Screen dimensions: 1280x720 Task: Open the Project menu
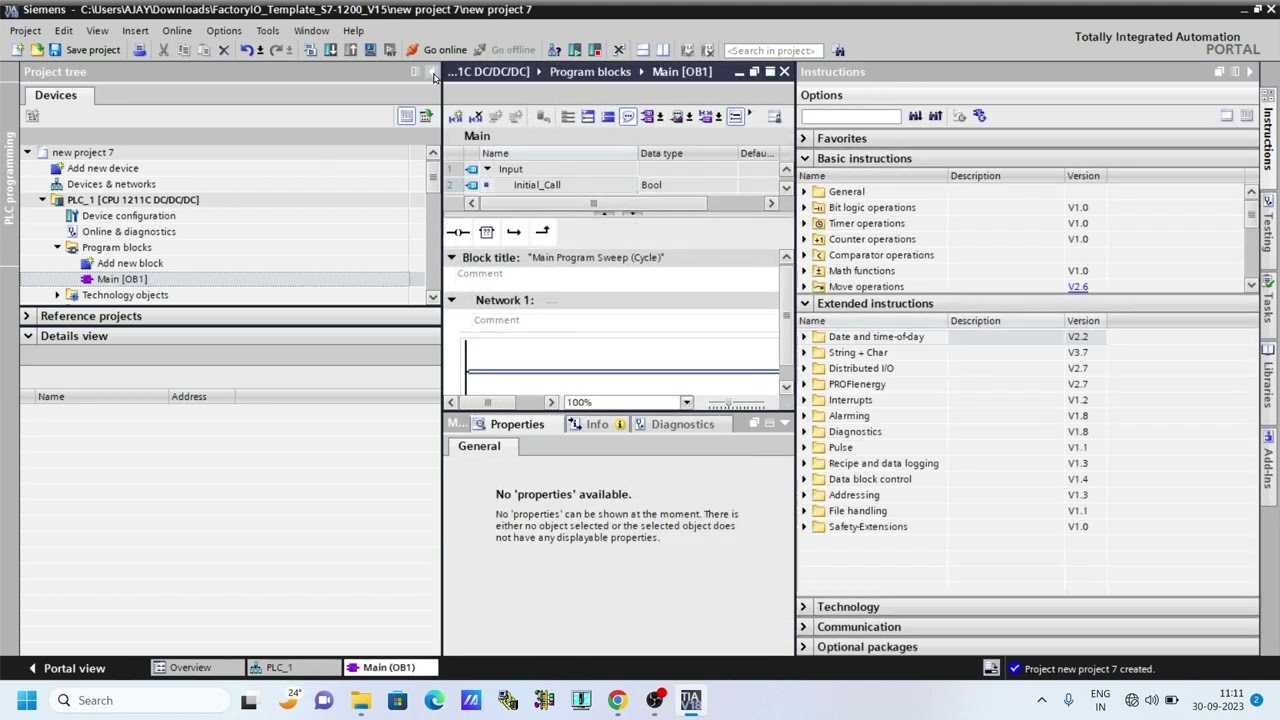[x=25, y=31]
